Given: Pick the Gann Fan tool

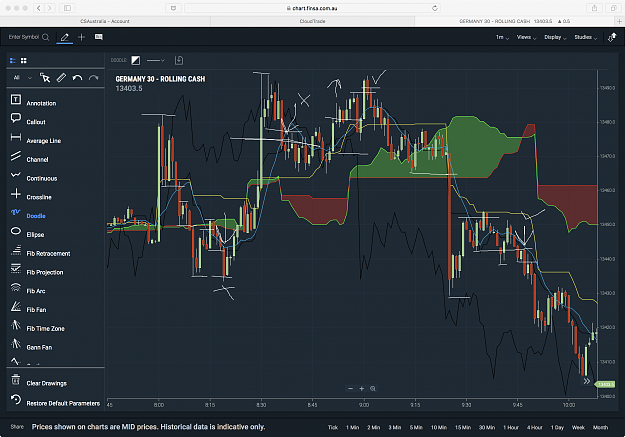Looking at the screenshot, I should [31, 346].
